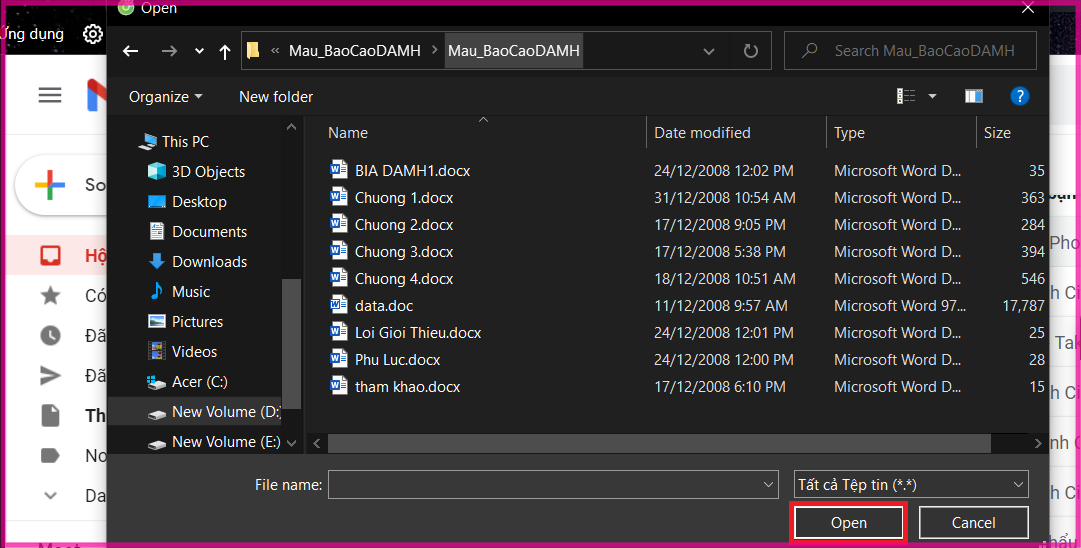This screenshot has width=1081, height=548.
Task: Open Acer (C:) drive
Action: pyautogui.click(x=188, y=382)
